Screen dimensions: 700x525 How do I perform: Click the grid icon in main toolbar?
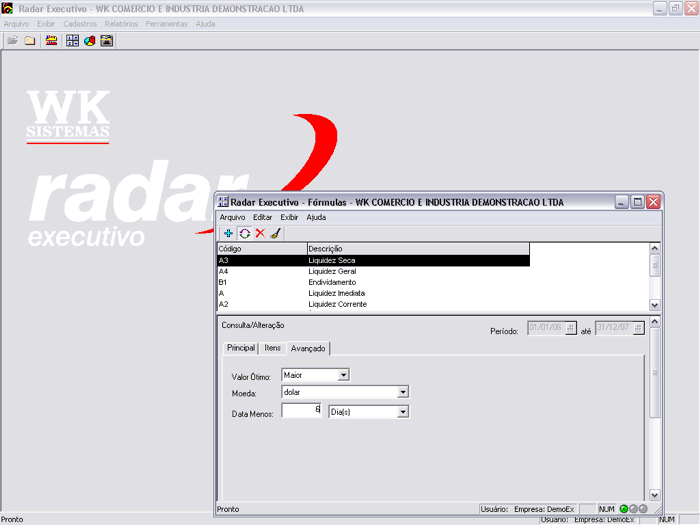tap(72, 41)
